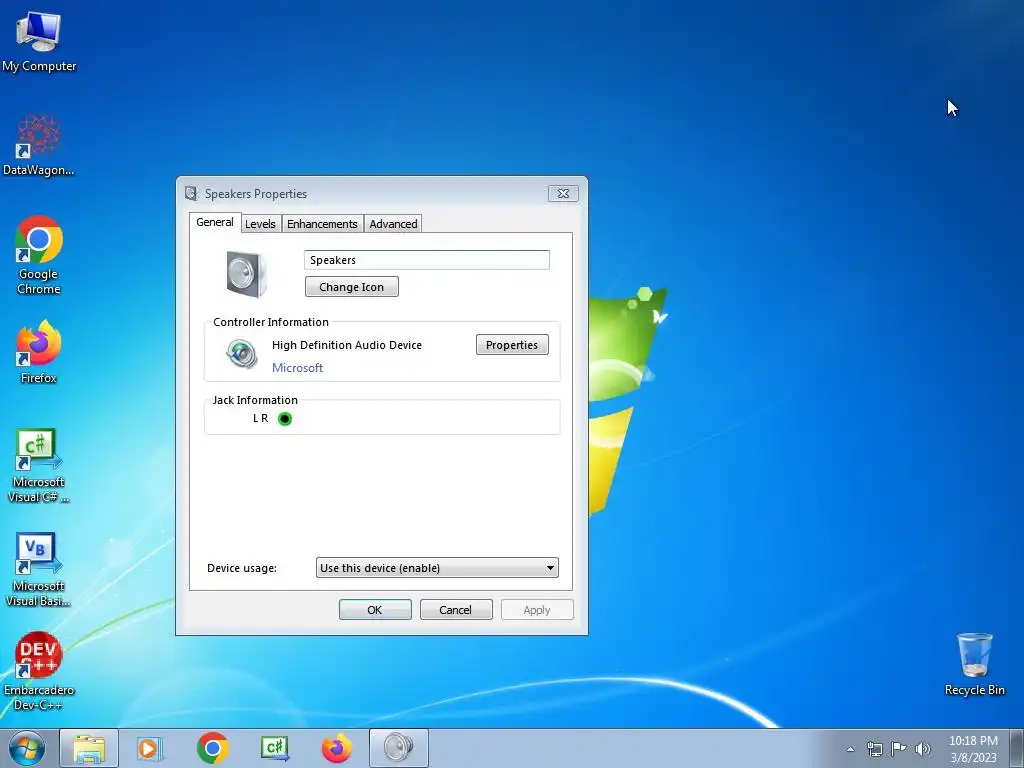Screen dimensions: 1024x768
Task: Click the Show desktop strip
Action: (x=1017, y=748)
